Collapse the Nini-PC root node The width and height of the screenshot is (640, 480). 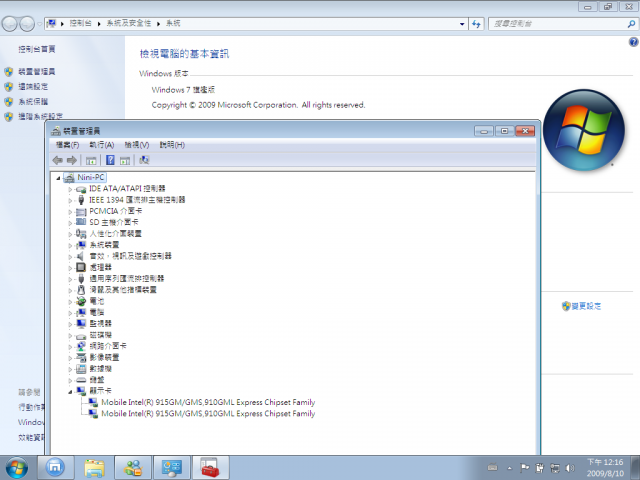pyautogui.click(x=58, y=178)
